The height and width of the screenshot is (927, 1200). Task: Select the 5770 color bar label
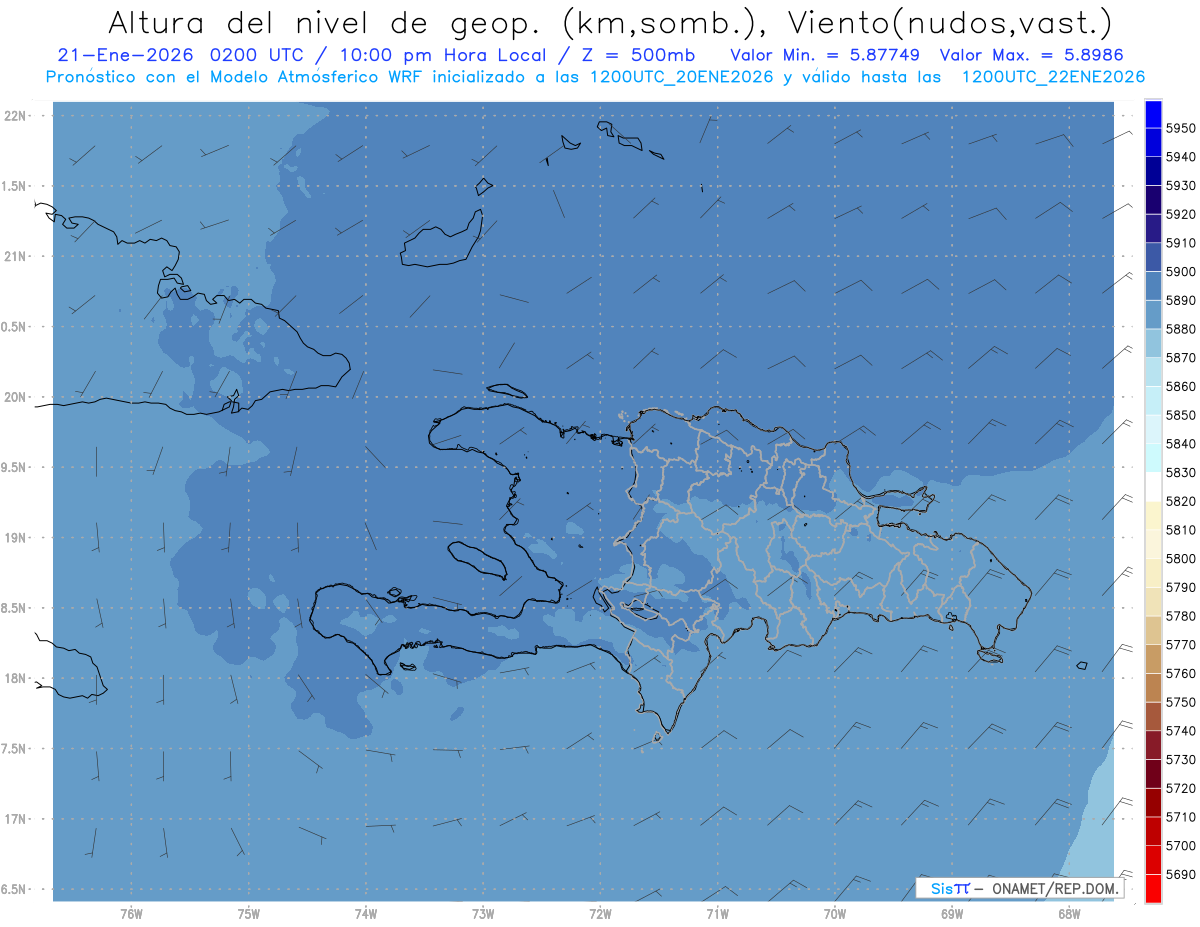click(1180, 644)
